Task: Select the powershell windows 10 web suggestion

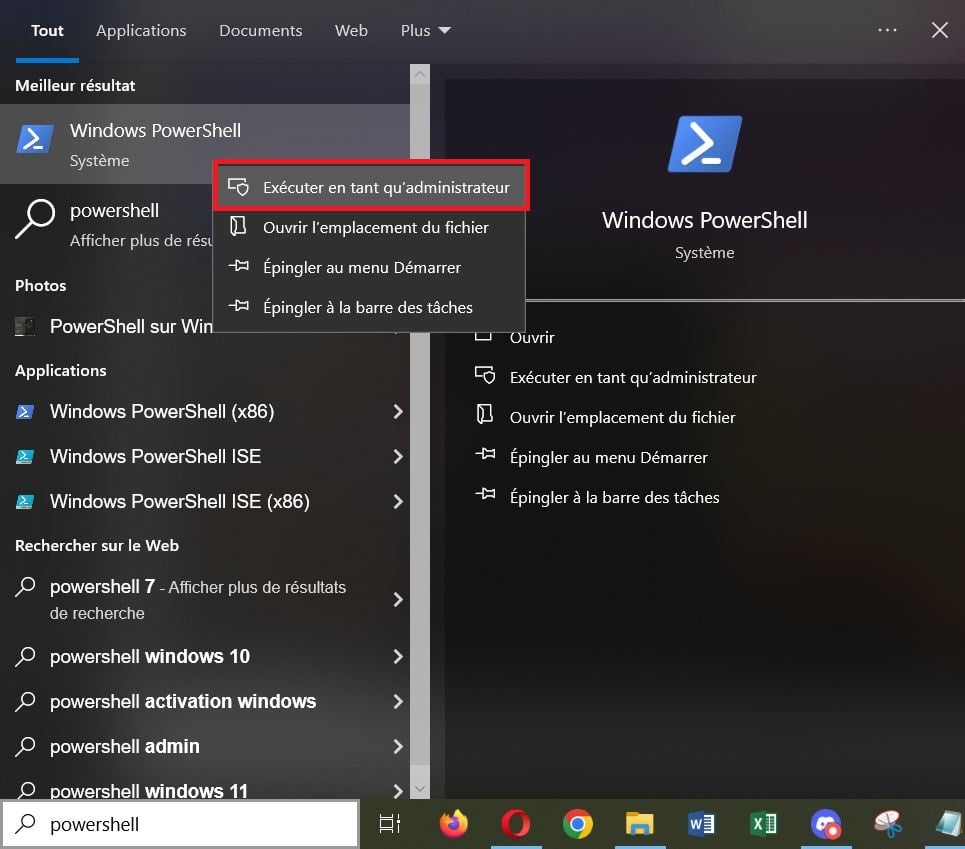Action: pyautogui.click(x=150, y=656)
